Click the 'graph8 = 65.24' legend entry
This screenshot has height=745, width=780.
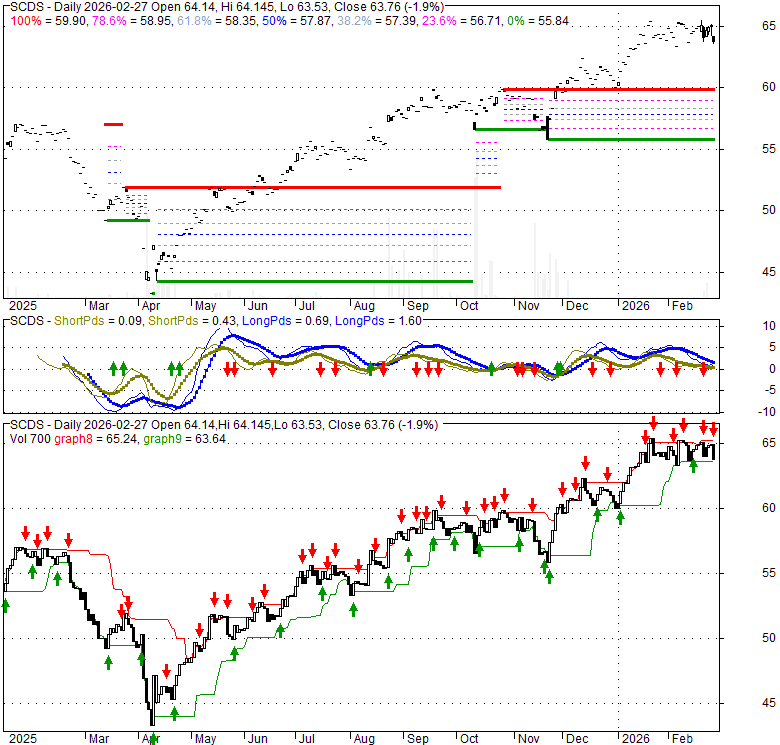point(95,439)
